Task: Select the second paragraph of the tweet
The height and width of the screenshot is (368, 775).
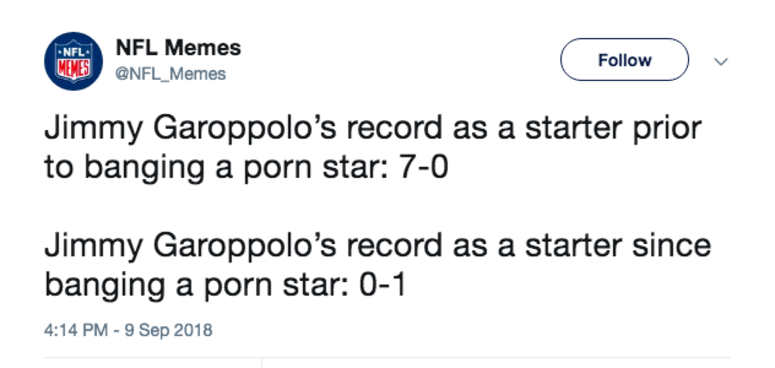Action: coord(378,265)
